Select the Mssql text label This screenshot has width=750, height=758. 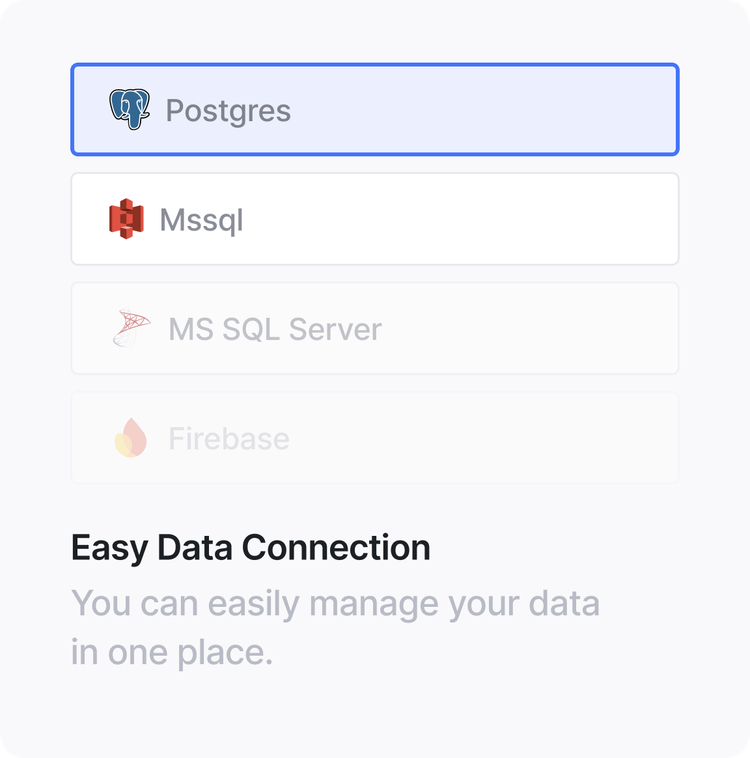201,220
